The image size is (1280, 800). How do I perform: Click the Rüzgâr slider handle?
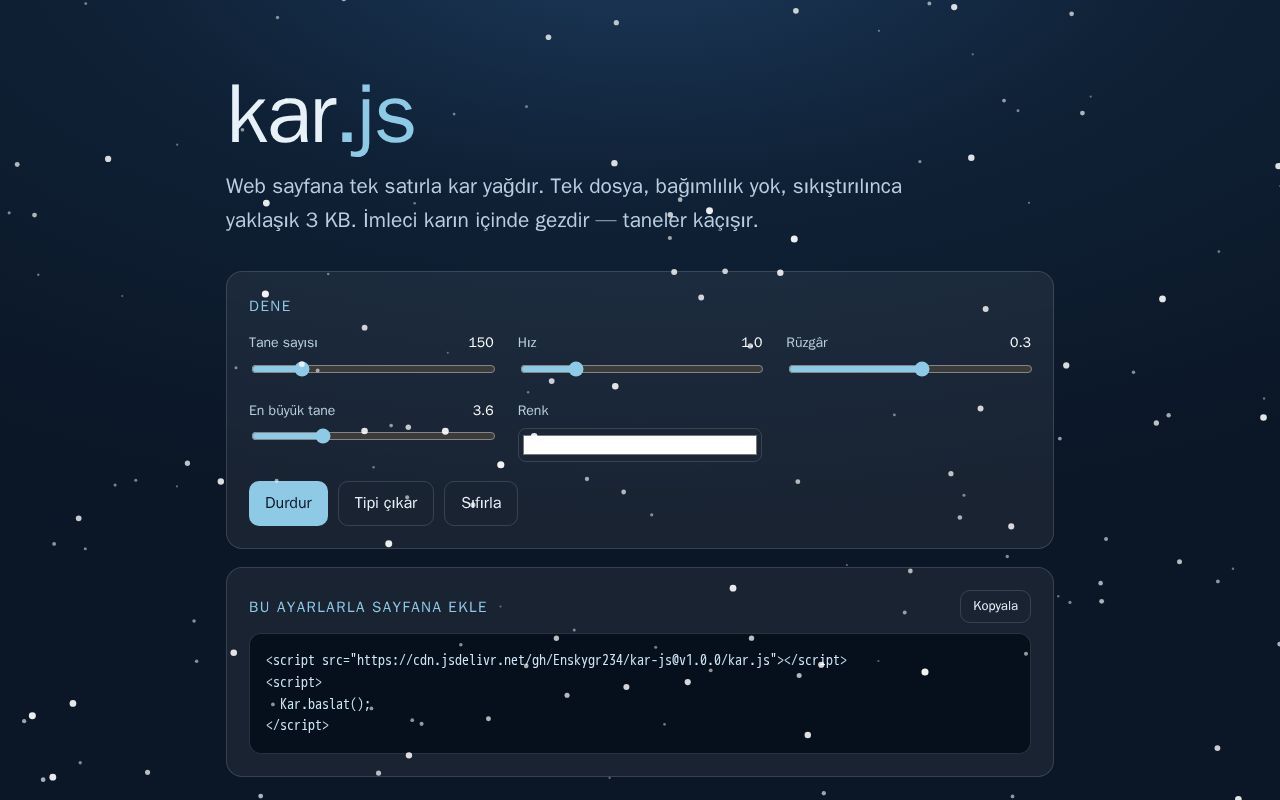(922, 369)
